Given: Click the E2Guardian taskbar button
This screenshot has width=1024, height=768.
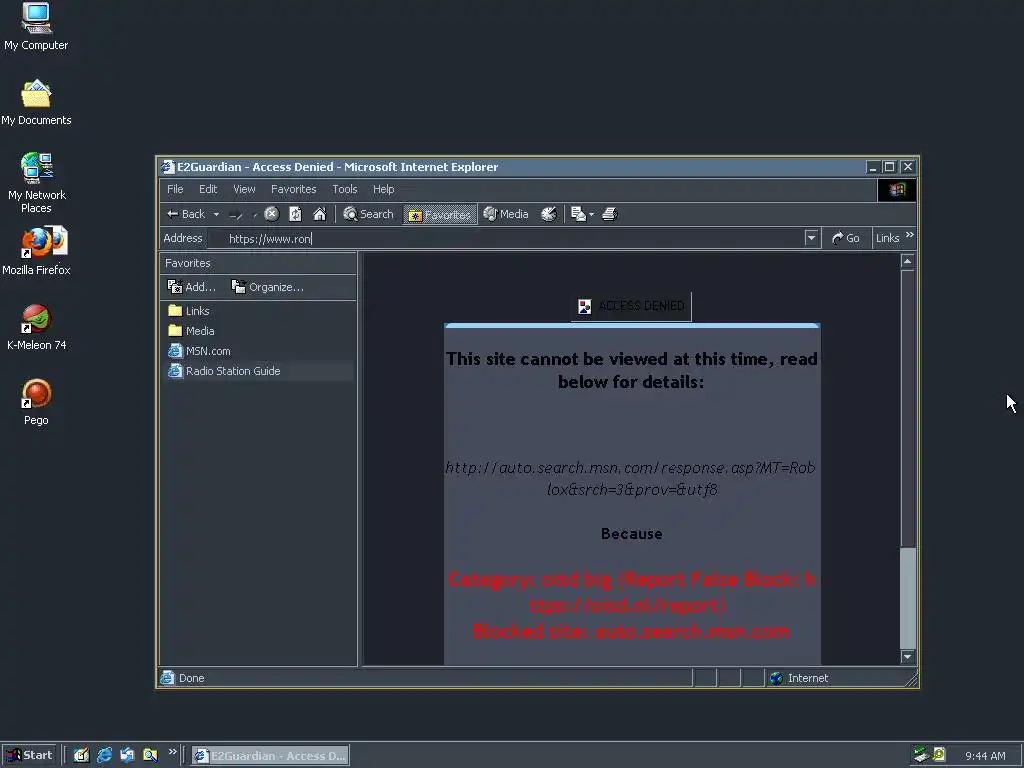Looking at the screenshot, I should (x=270, y=756).
